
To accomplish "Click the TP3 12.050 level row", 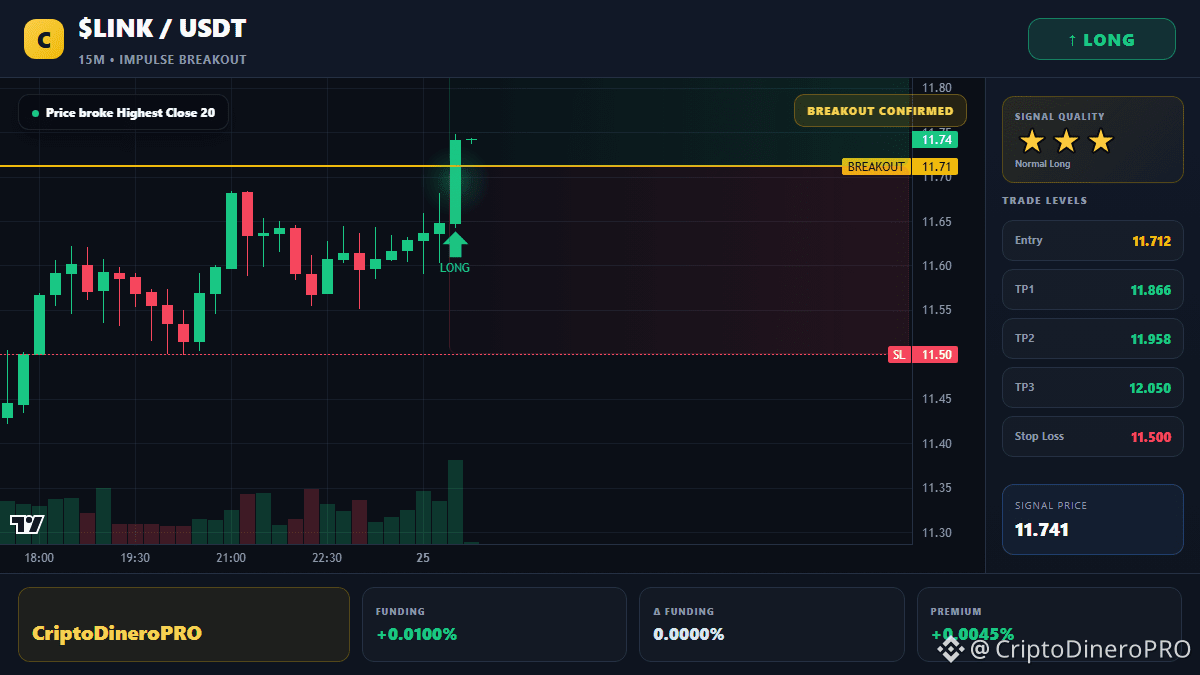I will click(1093, 387).
